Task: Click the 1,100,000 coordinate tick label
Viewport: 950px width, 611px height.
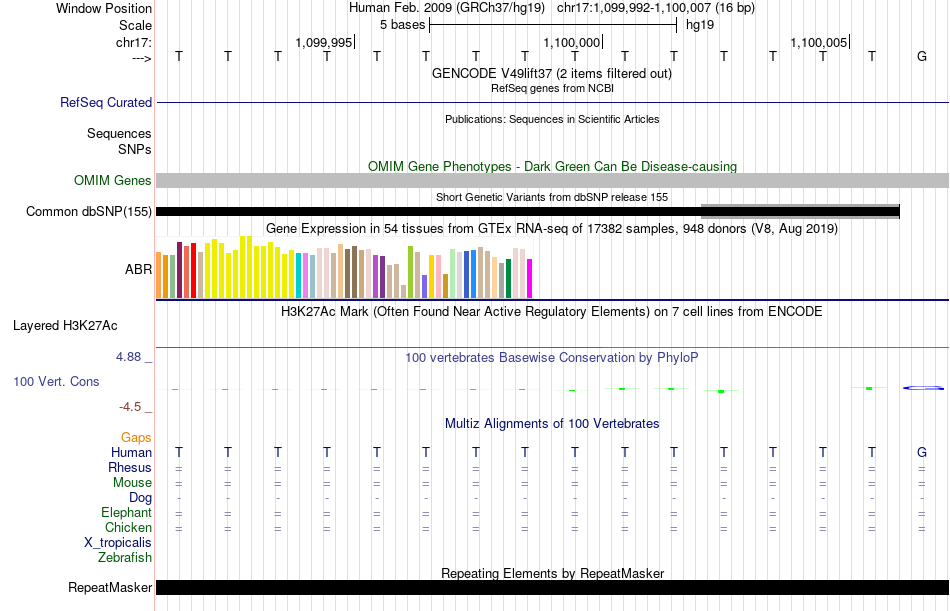Action: pos(571,42)
